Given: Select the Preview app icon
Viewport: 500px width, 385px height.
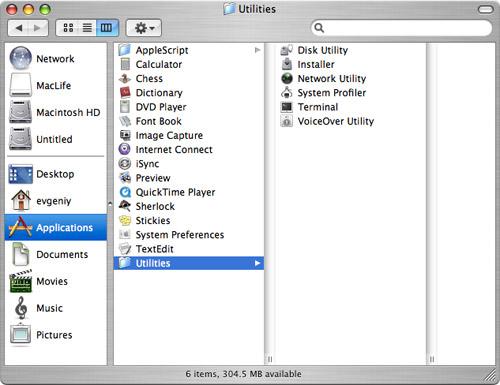Looking at the screenshot, I should point(125,178).
